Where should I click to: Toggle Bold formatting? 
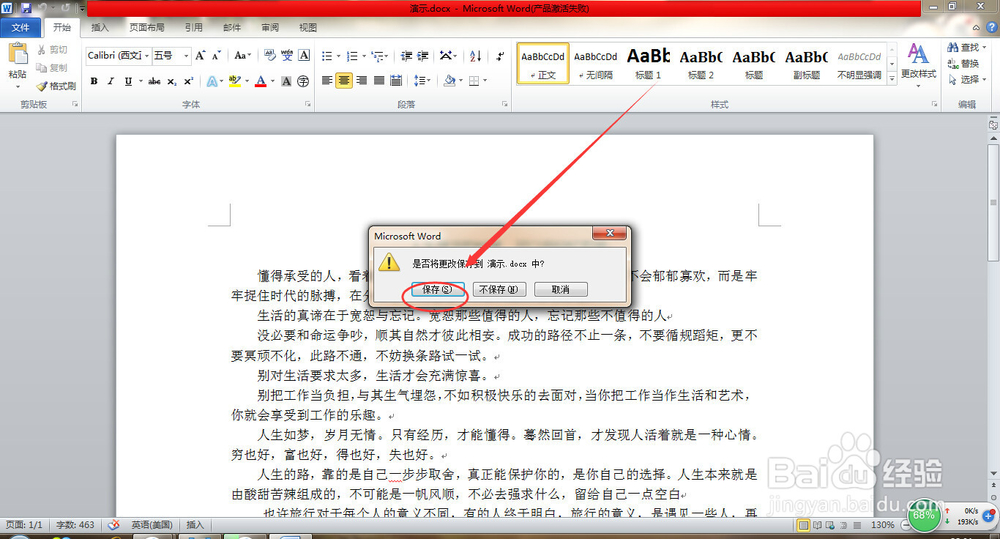point(94,81)
